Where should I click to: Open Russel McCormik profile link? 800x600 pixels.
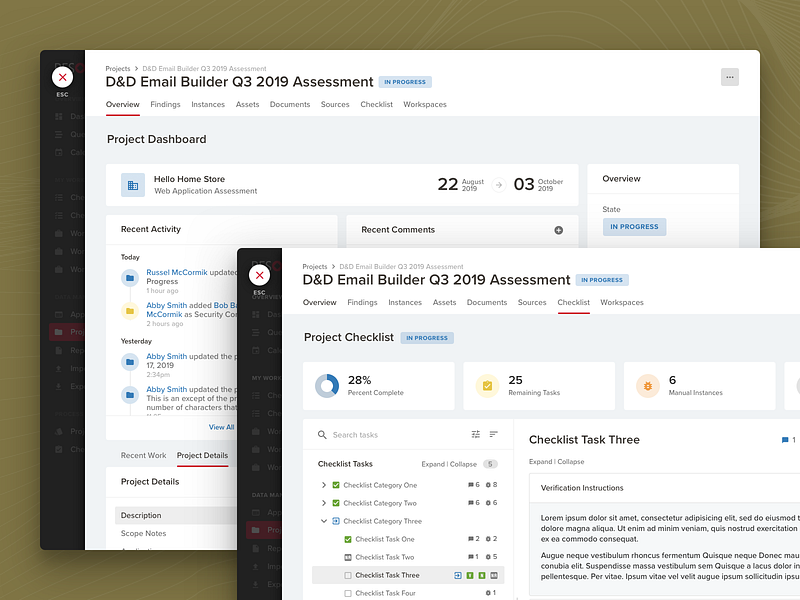pos(177,272)
